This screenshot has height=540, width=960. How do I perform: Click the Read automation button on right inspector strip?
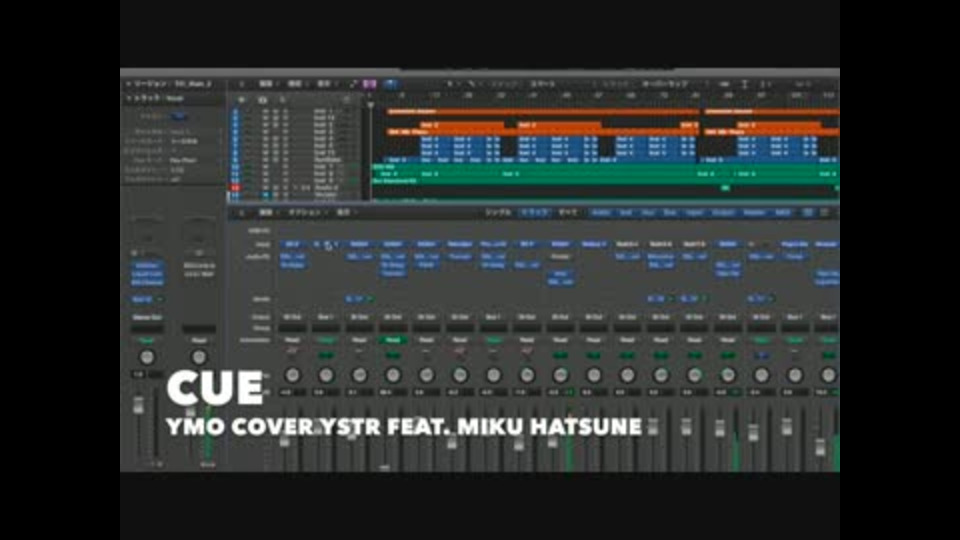199,340
